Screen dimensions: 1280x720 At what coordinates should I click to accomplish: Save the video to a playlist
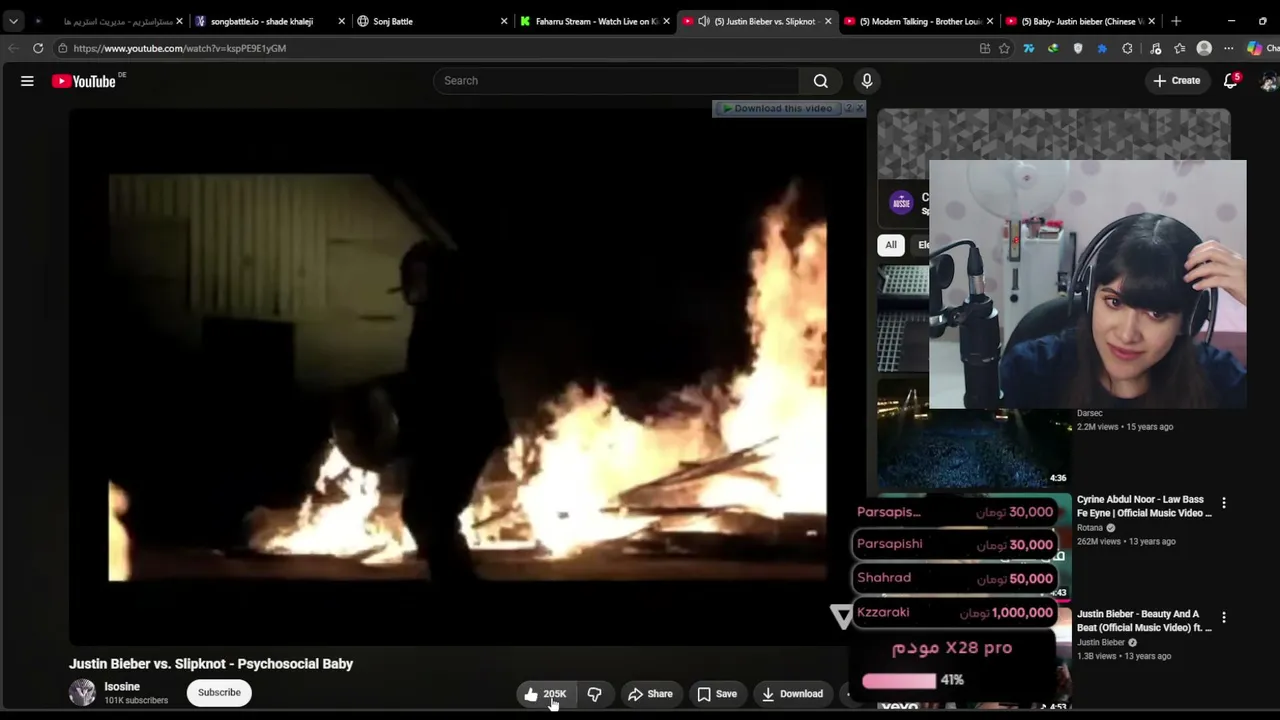pos(717,694)
